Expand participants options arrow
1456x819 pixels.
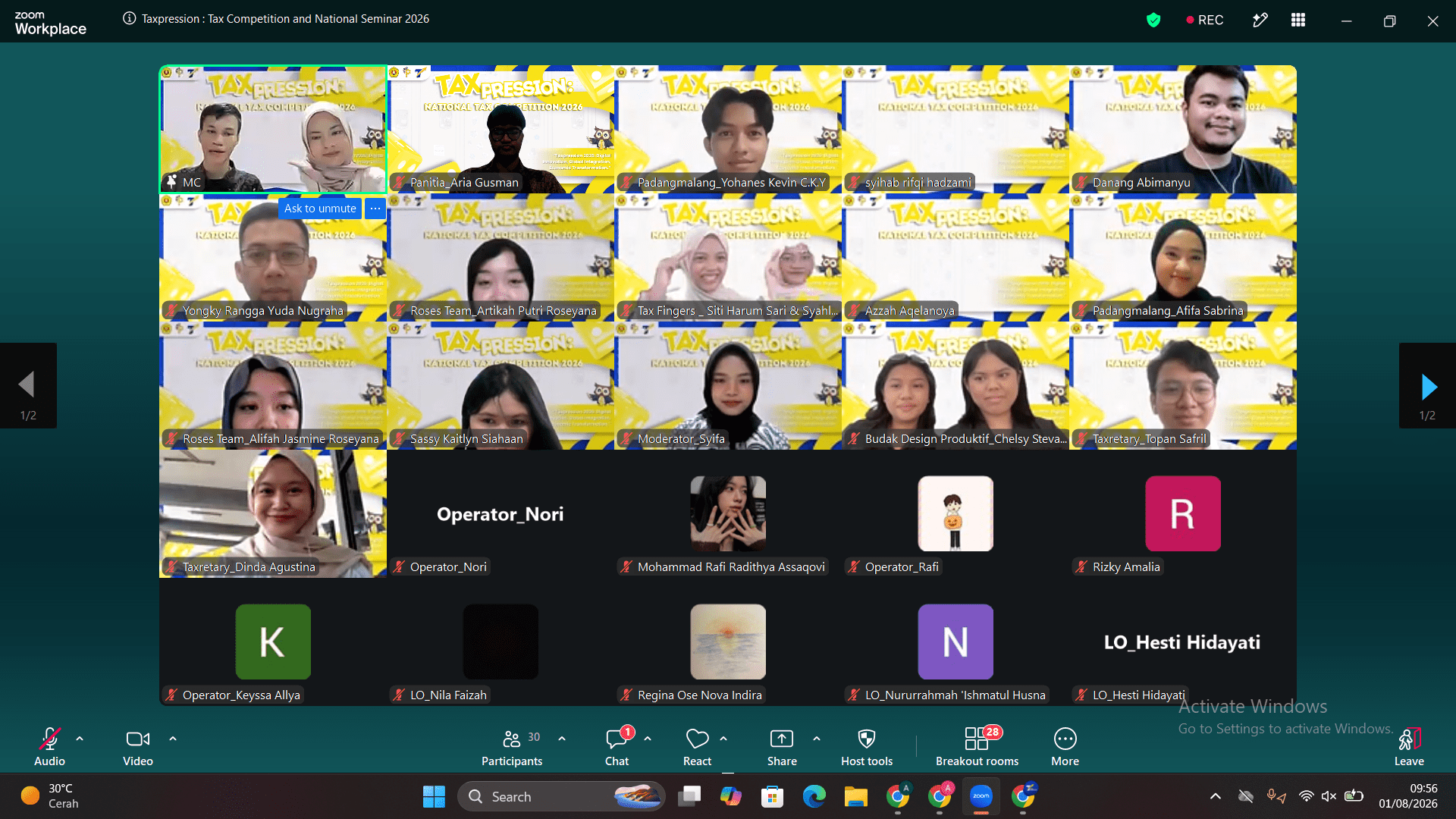pos(562,739)
